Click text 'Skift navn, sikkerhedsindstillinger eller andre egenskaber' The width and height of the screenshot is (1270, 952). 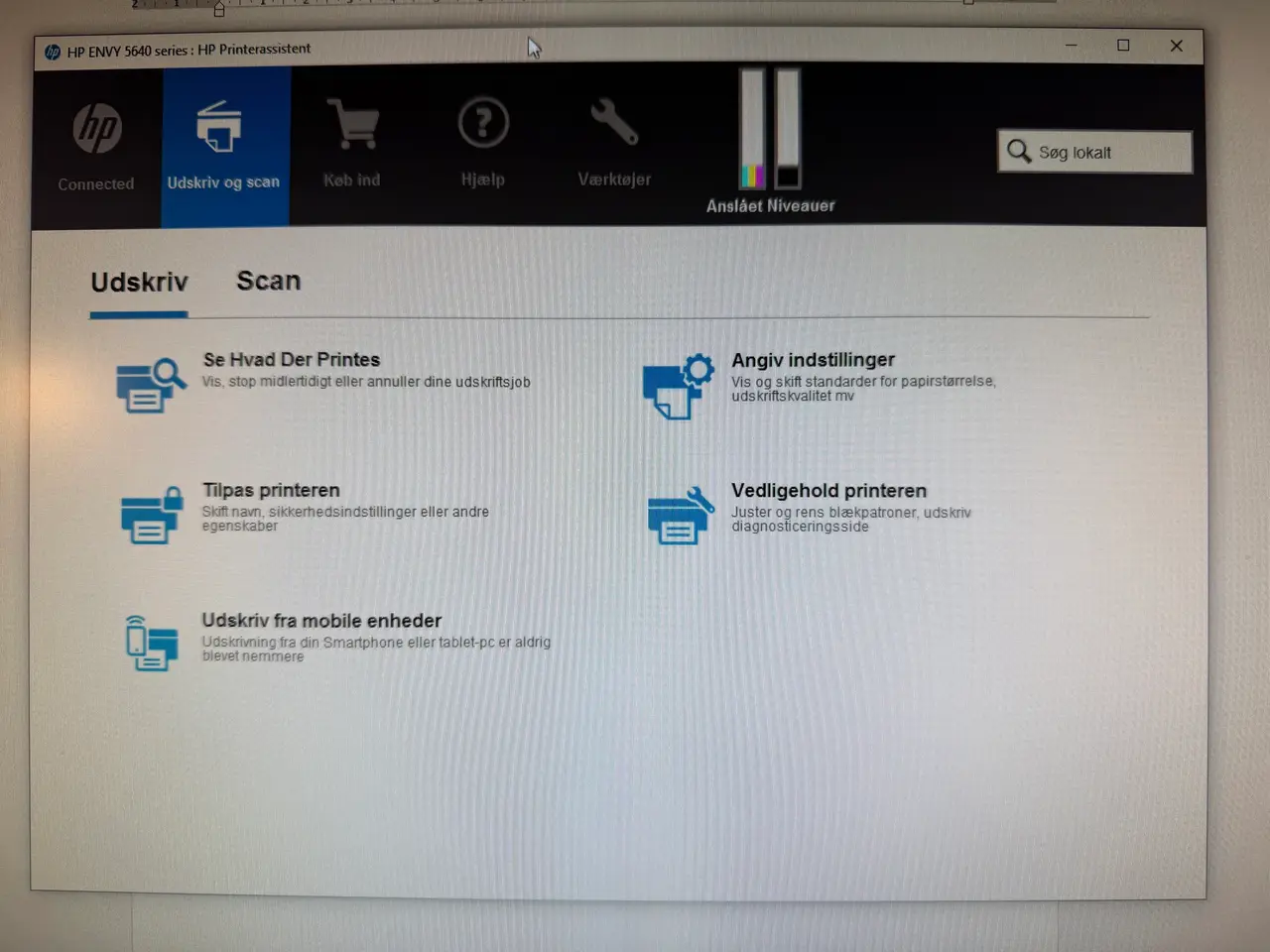pos(345,519)
